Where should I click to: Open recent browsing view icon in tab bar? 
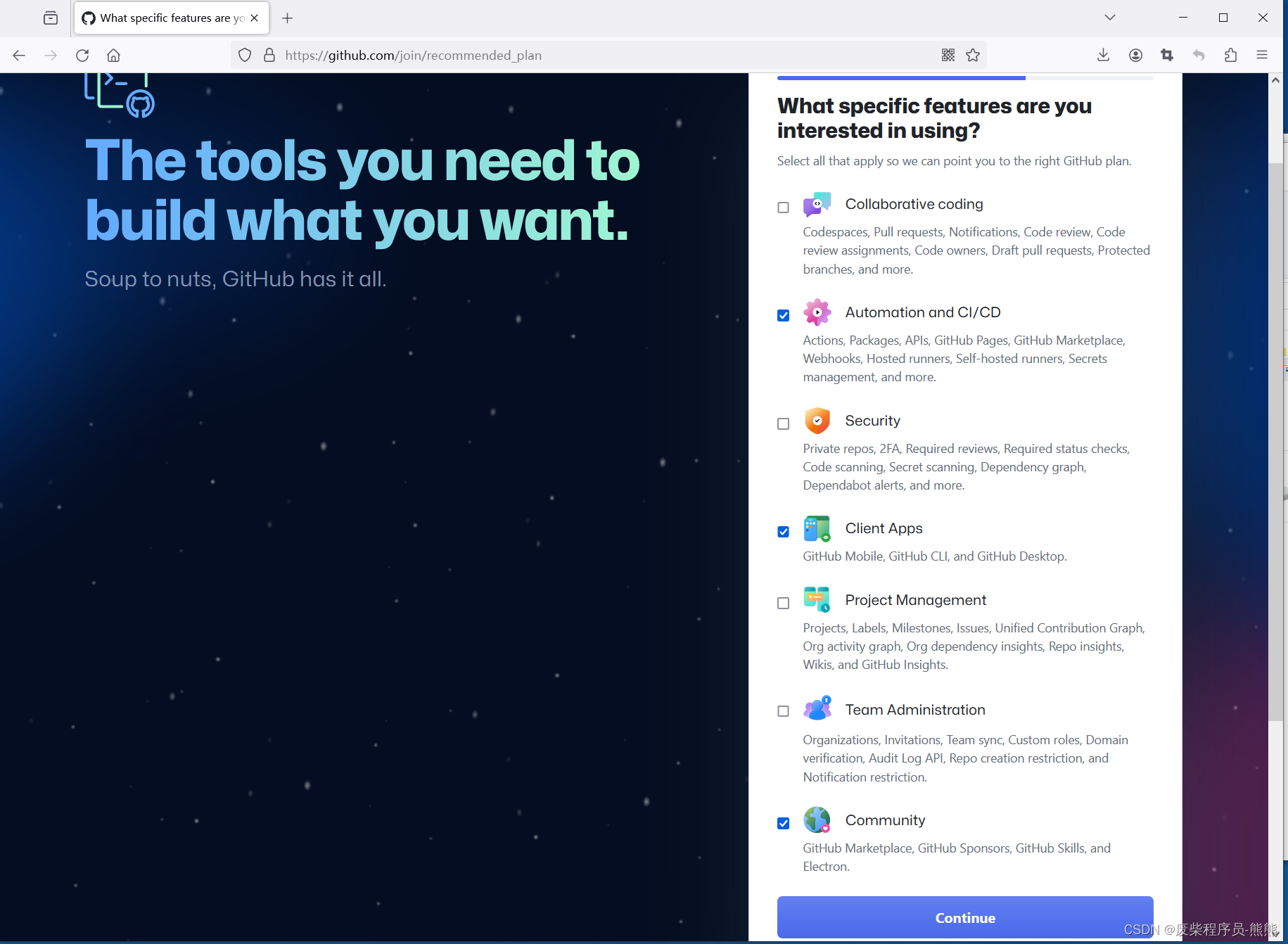(51, 18)
